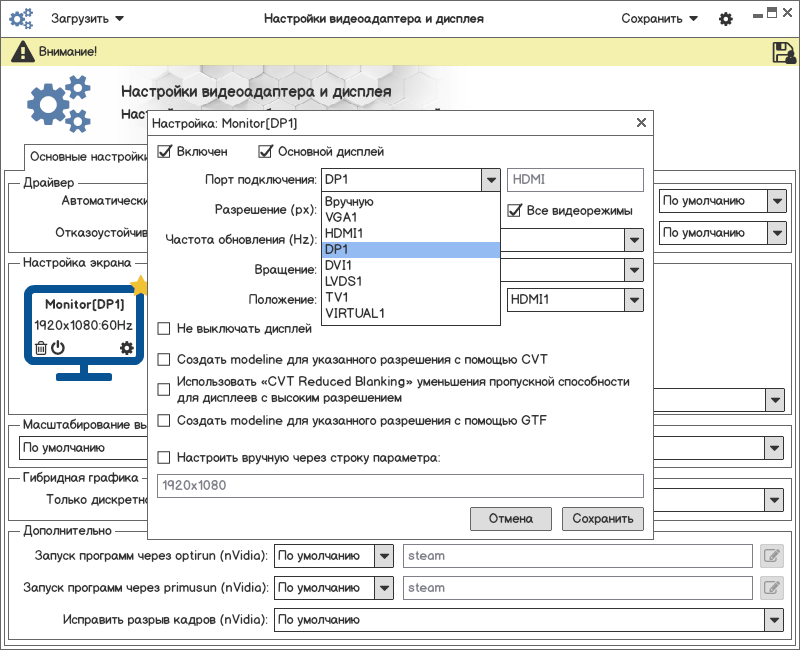
Task: Close the Monitor[DP1] settings dialog
Action: coord(641,123)
